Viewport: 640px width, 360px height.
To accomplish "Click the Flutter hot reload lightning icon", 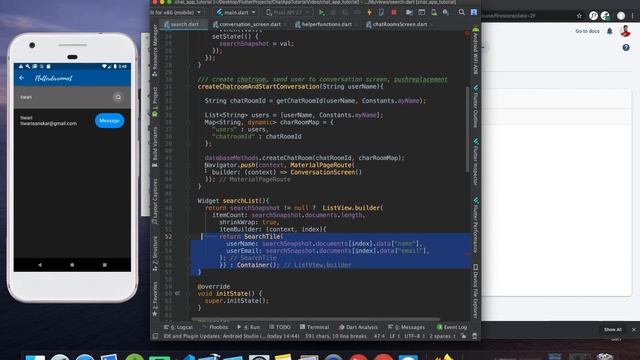I will click(369, 13).
